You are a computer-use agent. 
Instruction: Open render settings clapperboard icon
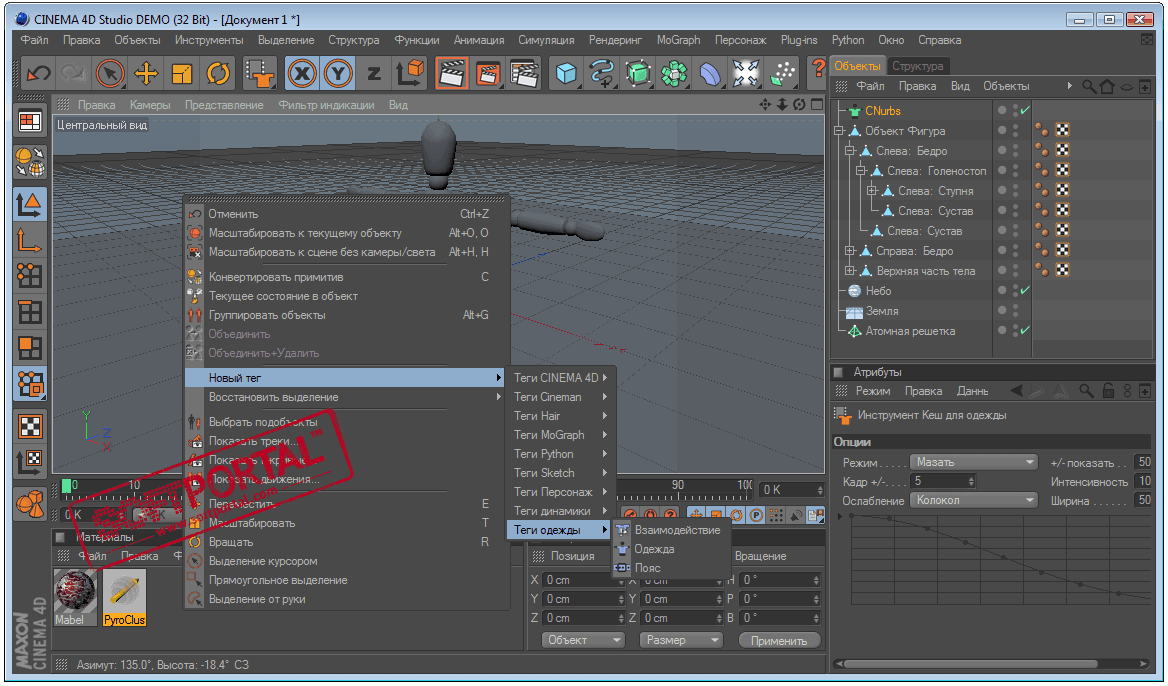click(525, 73)
